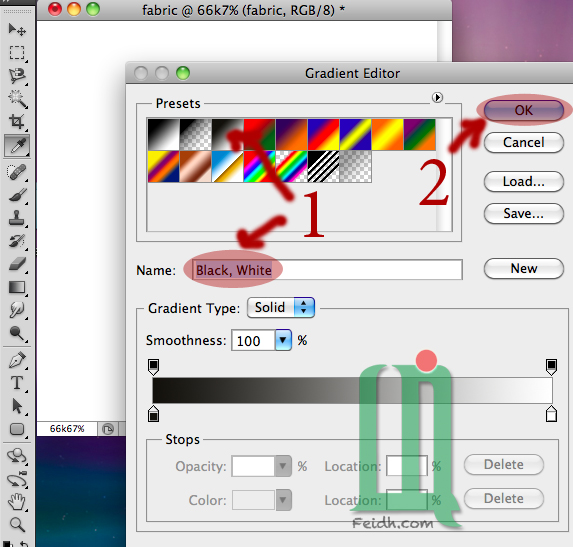Select the white color stop below gradient bar
Screen dimensions: 573x547
pos(551,414)
